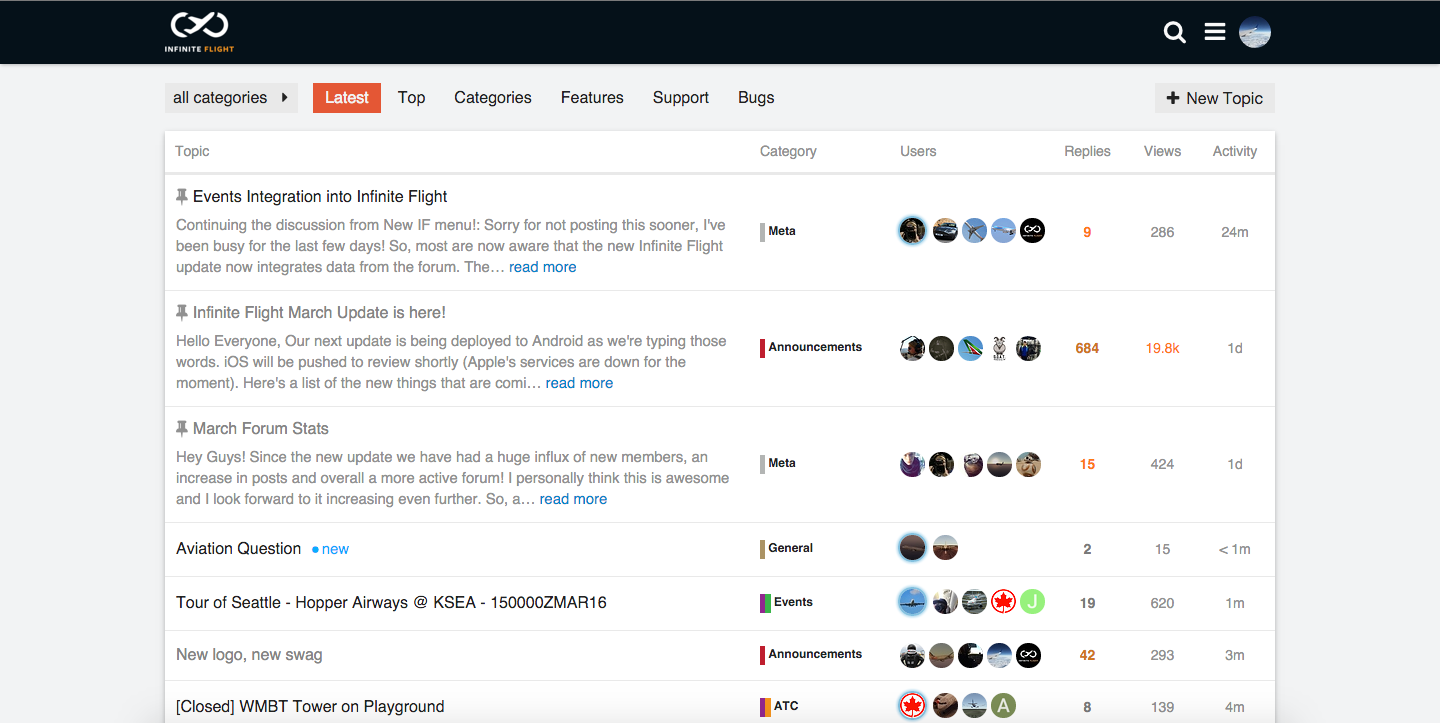Open Meta category on March Forum Stats row
Viewport: 1440px width, 723px height.
(778, 463)
